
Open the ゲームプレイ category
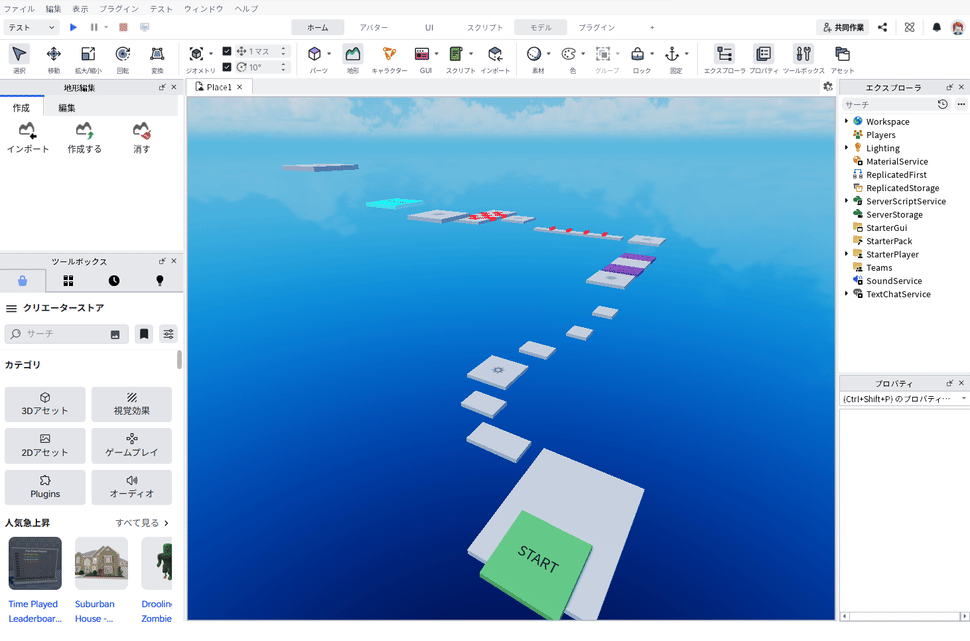pos(132,445)
